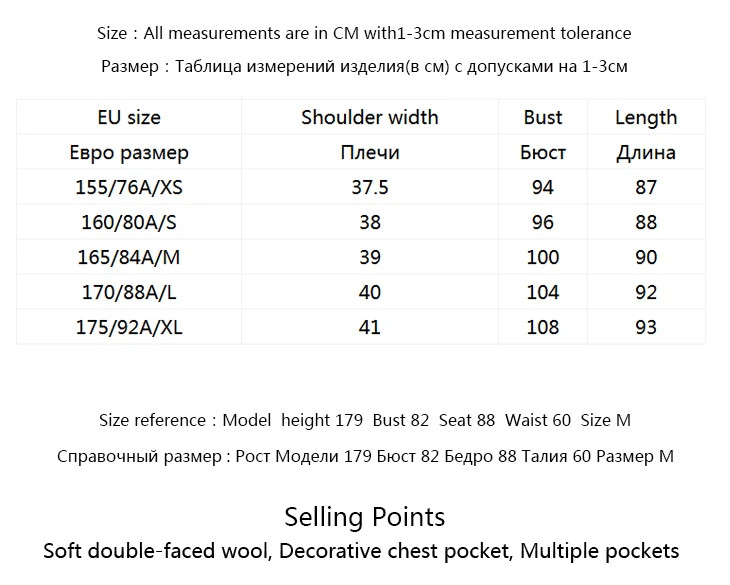Click the measurement tolerance note at top
730x585 pixels.
pos(365,33)
